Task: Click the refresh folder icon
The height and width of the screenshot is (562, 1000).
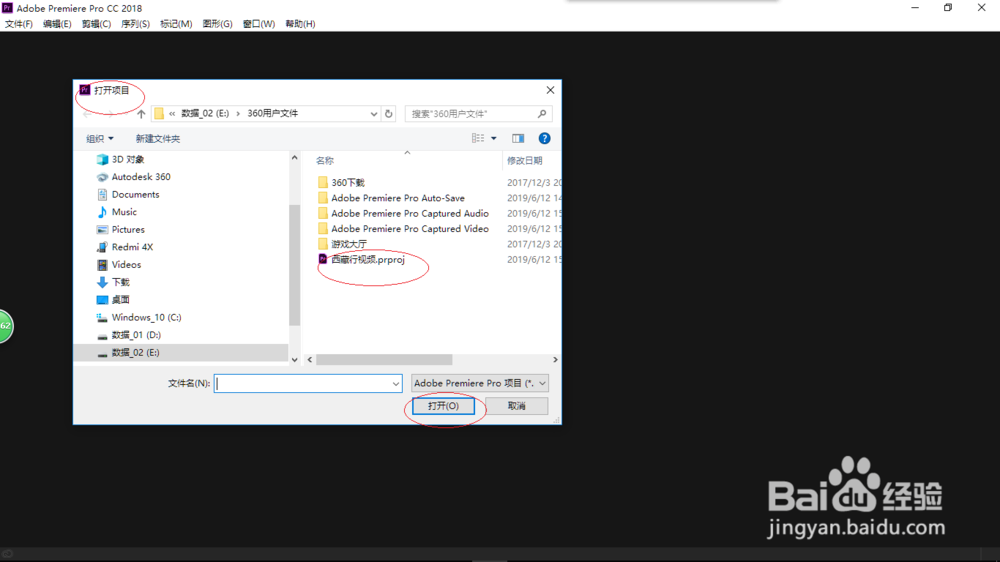Action: [388, 114]
